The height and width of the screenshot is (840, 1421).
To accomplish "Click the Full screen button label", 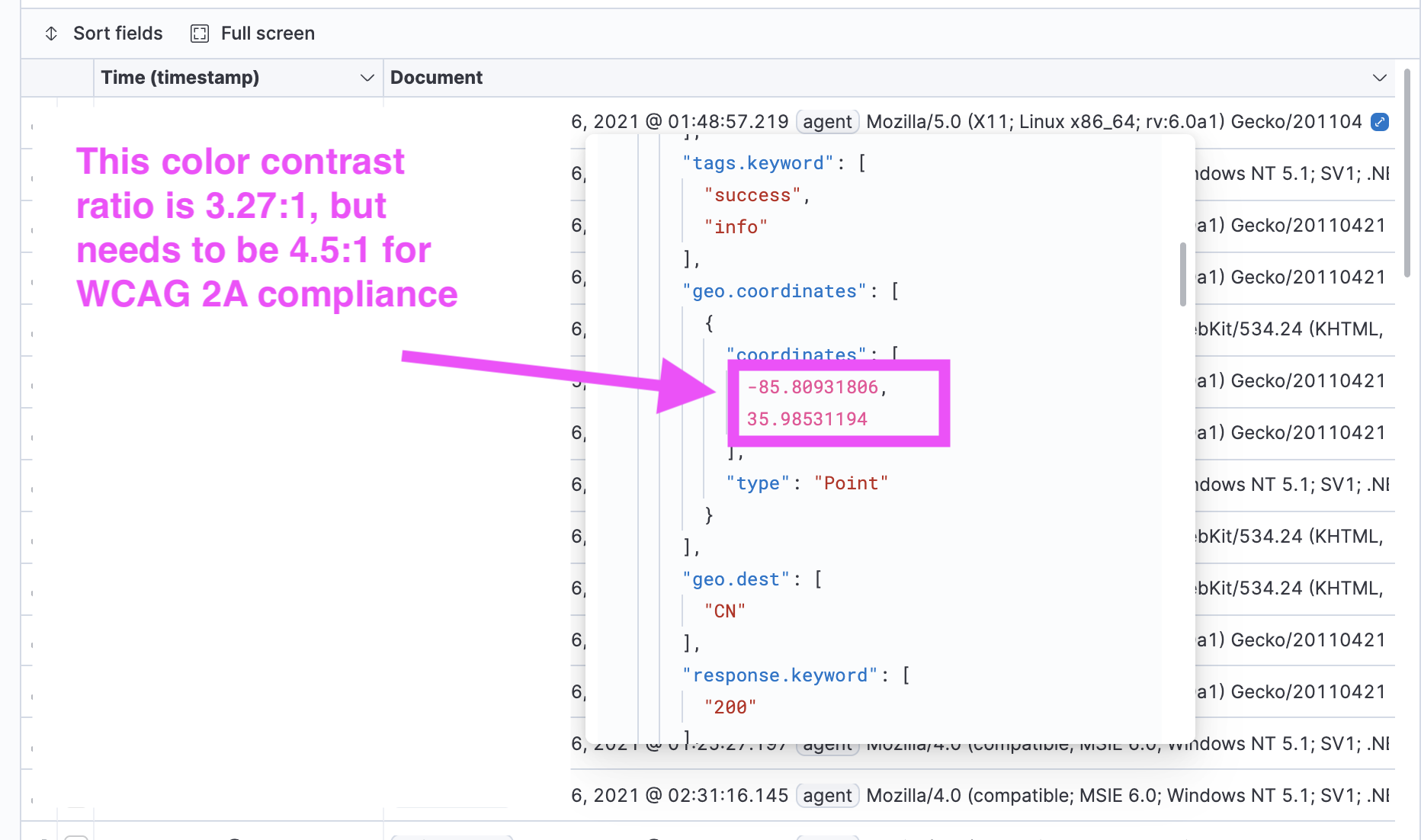I will 268,33.
